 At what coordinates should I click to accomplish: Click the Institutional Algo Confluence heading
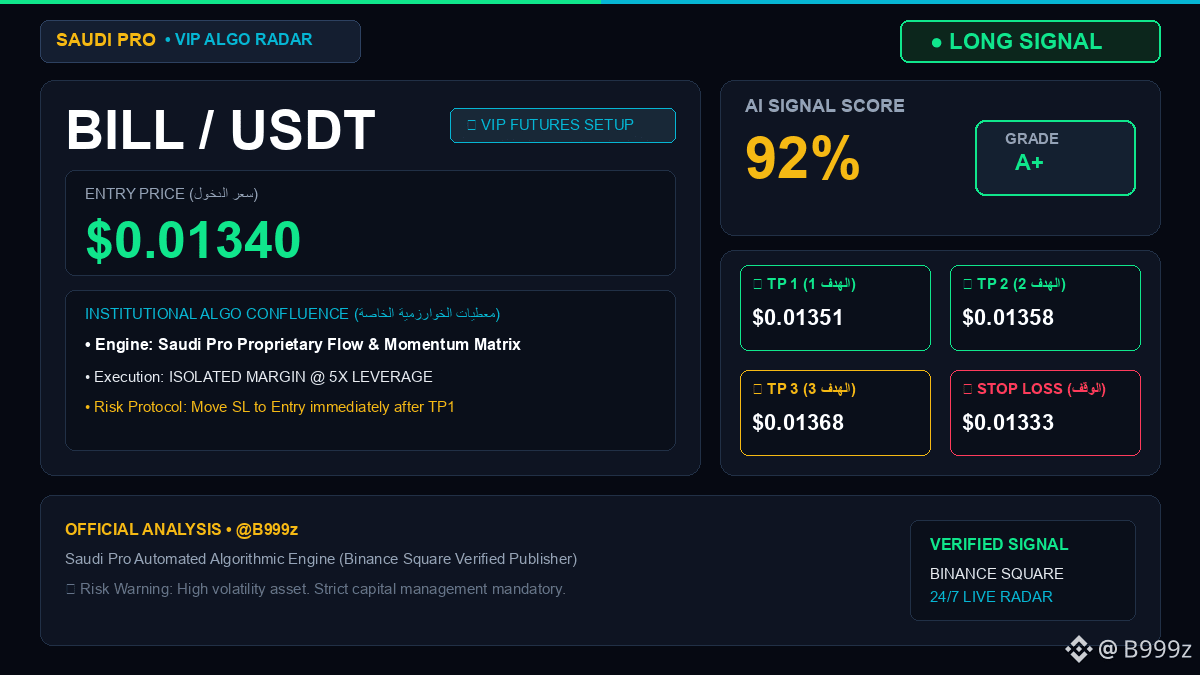tap(292, 314)
